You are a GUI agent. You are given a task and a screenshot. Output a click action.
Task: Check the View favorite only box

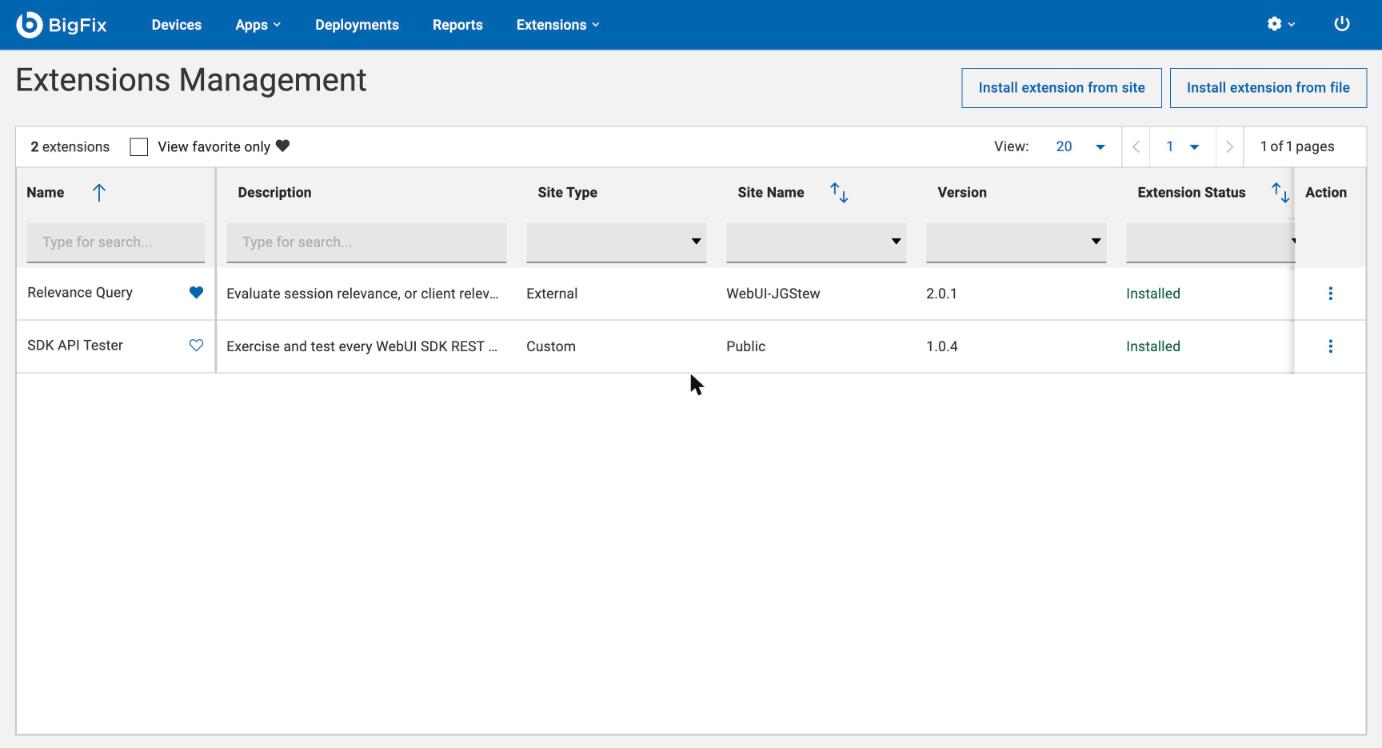(139, 147)
